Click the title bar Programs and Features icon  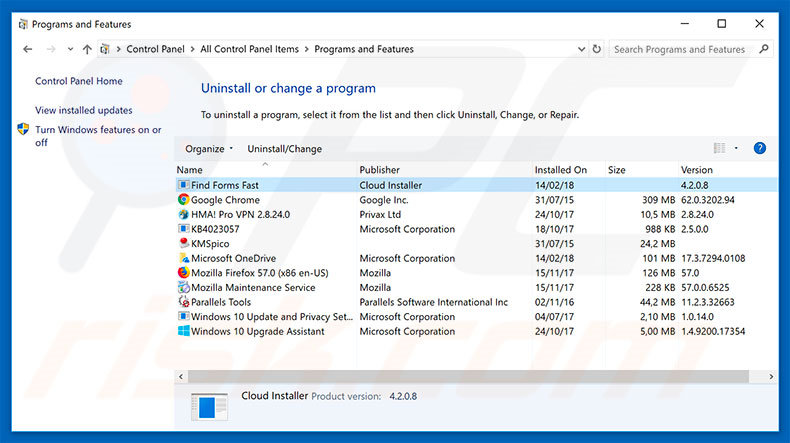coord(23,24)
